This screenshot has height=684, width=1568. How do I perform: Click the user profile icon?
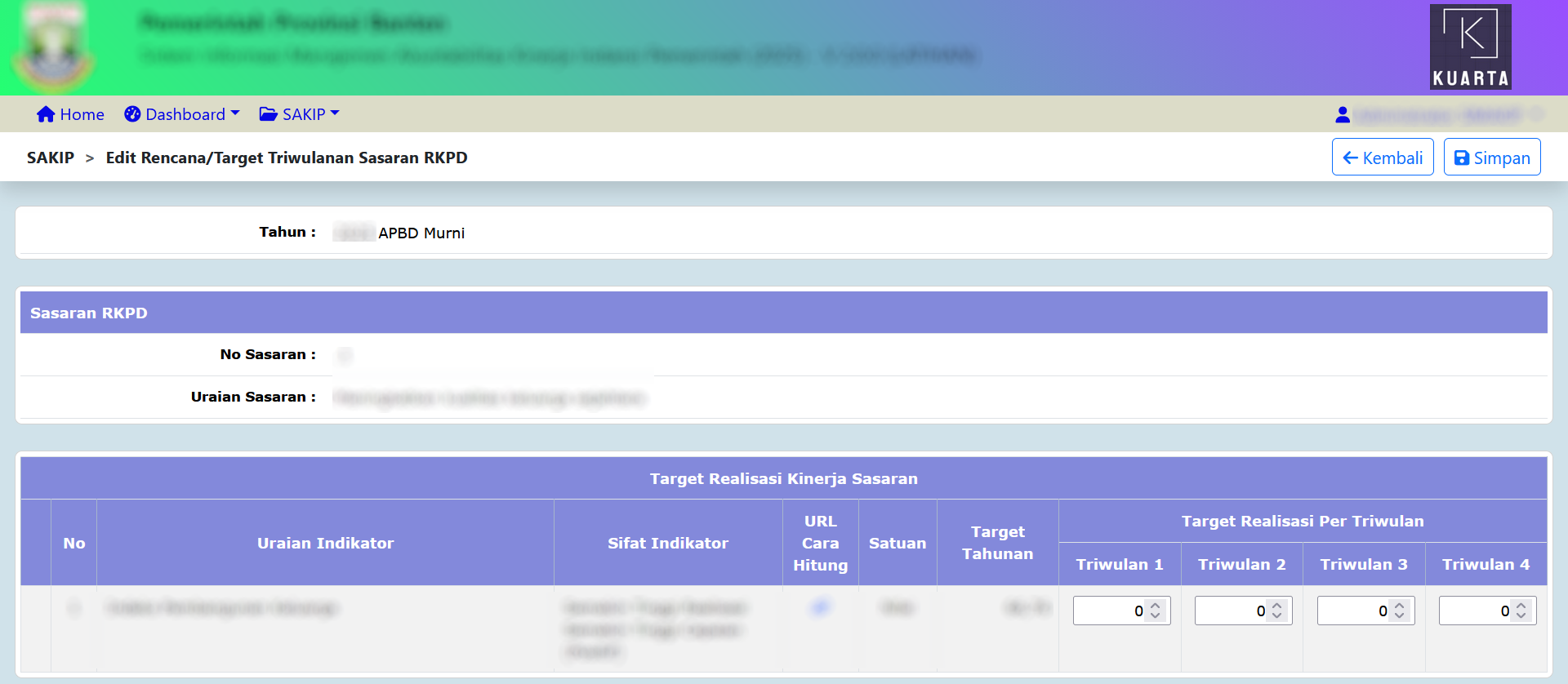click(1342, 115)
